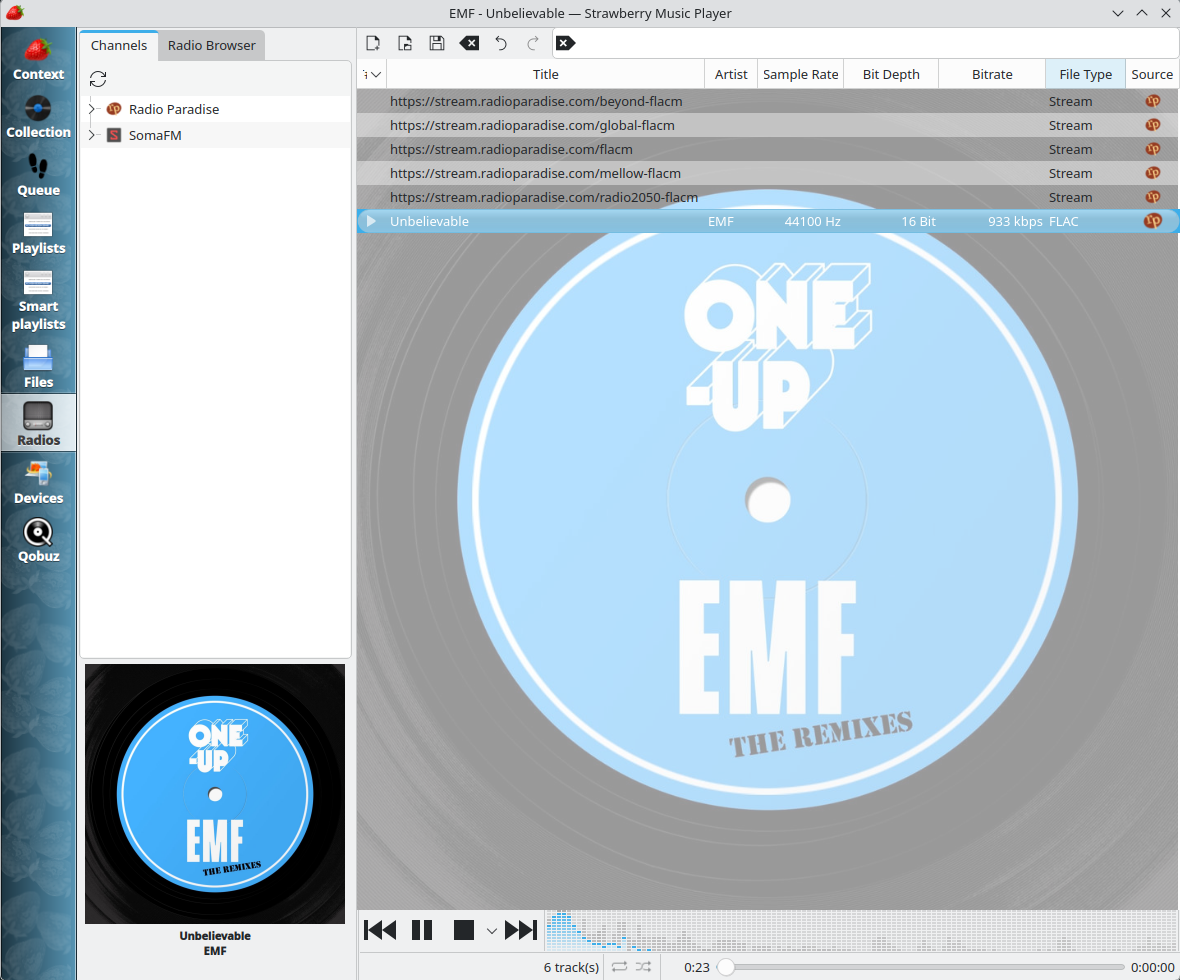Screen dimensions: 1180x980
Task: Click the Strawberry app icon in title bar
Action: [14, 13]
